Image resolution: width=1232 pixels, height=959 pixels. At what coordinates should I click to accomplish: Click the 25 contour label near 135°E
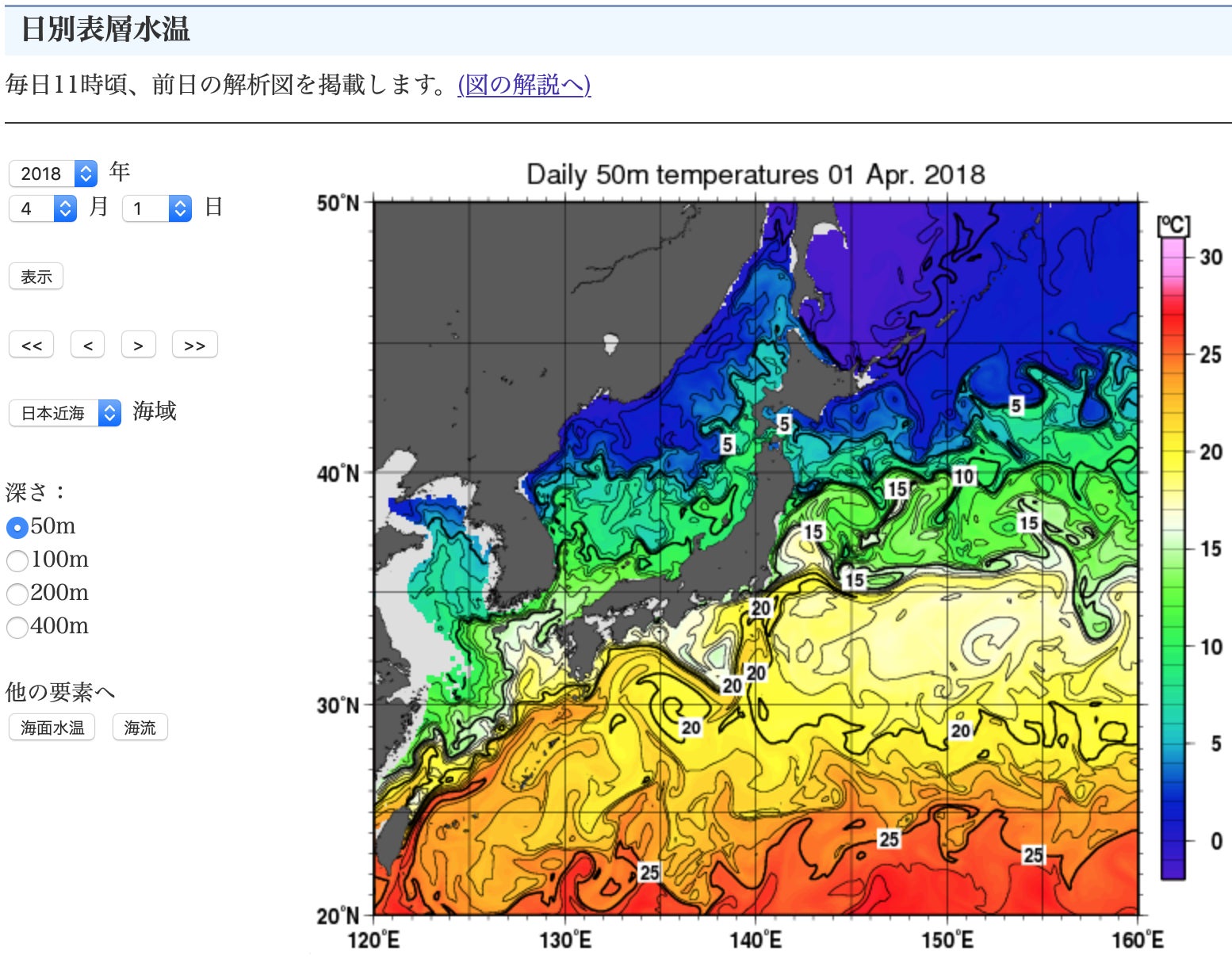pos(649,872)
